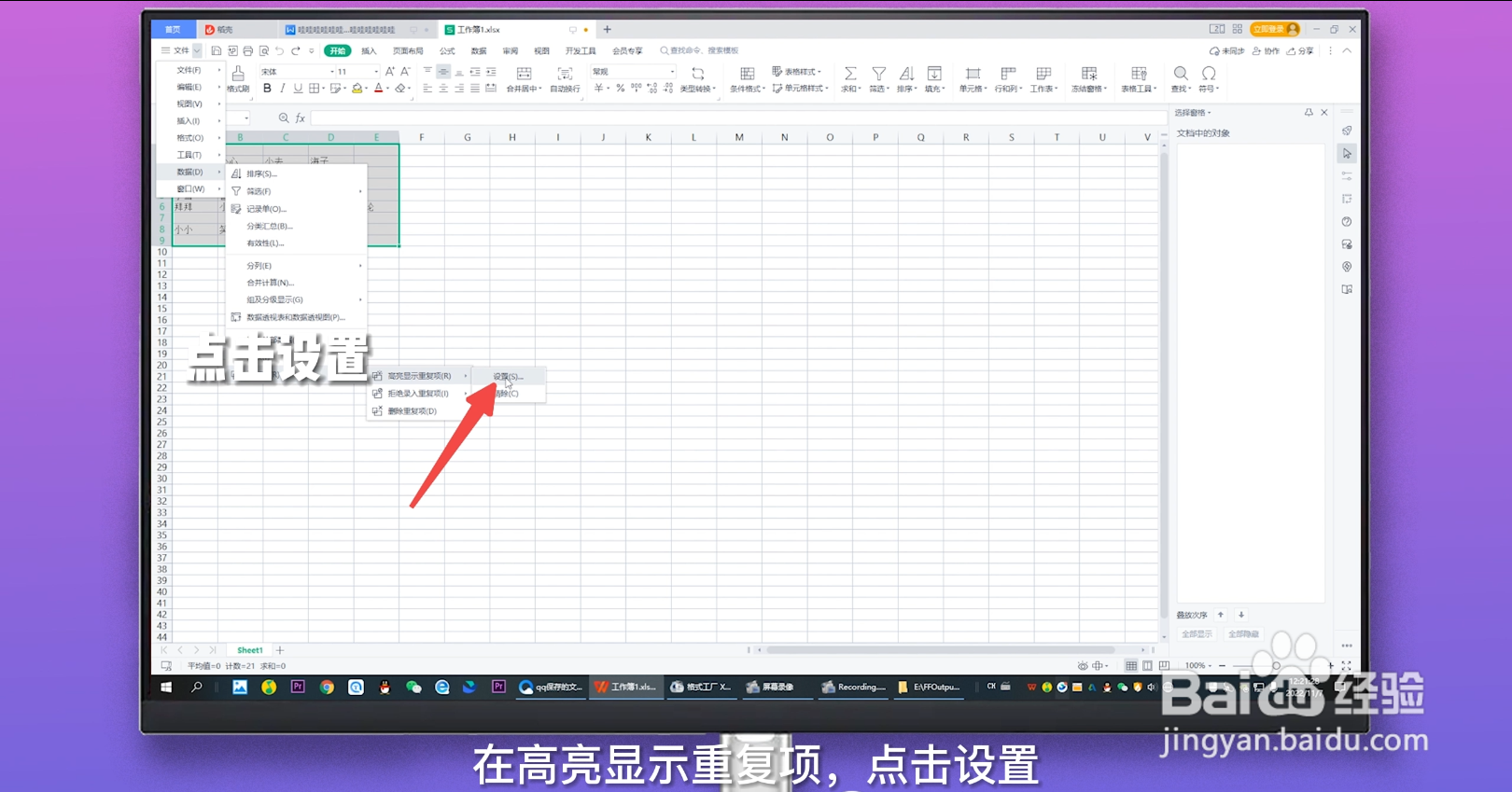The image size is (1512, 792).
Task: Open the 表格样式 table style dropdown
Action: 796,72
